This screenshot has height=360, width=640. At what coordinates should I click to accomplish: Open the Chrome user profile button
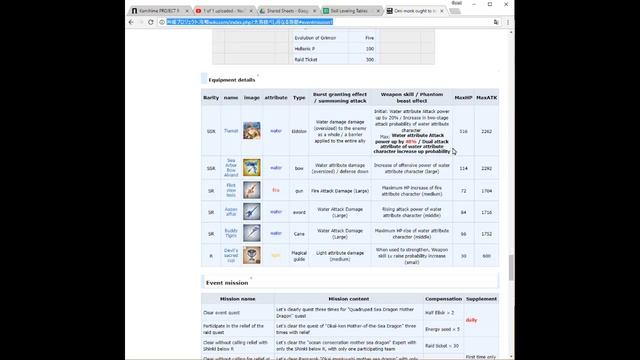(x=457, y=3)
